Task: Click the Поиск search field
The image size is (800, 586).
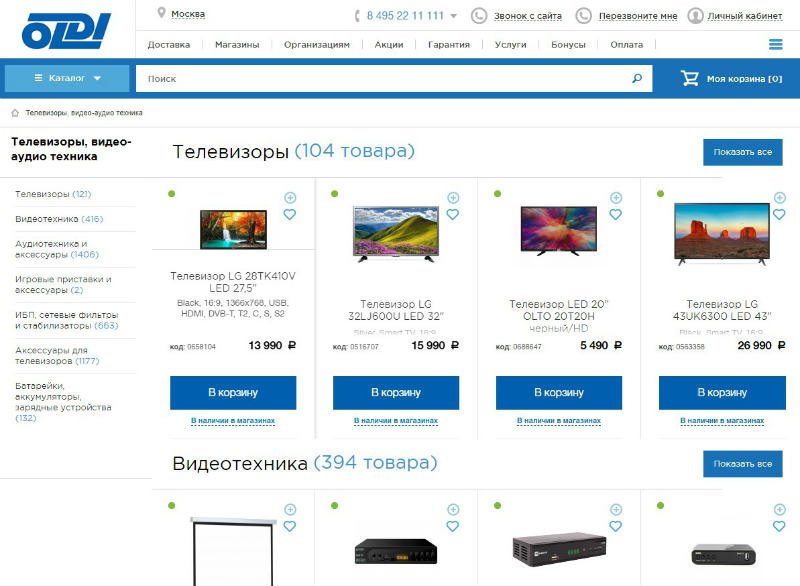Action: [383, 79]
